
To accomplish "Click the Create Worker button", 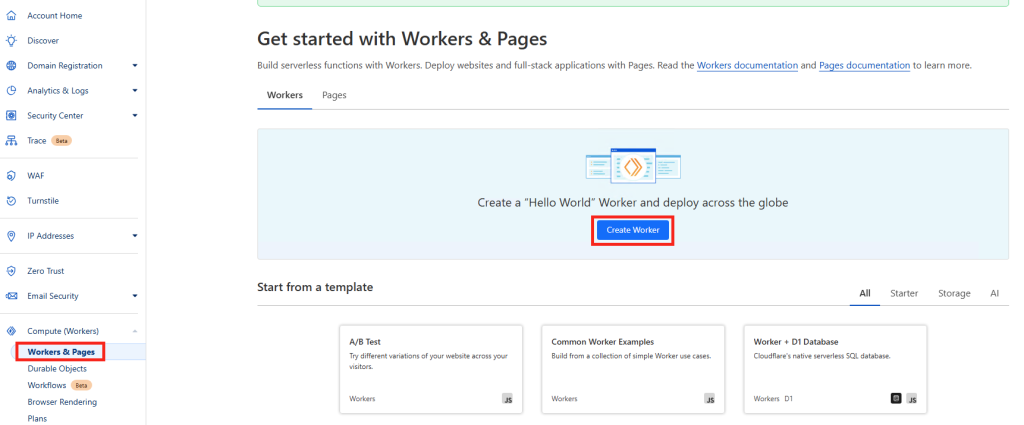I will (633, 230).
